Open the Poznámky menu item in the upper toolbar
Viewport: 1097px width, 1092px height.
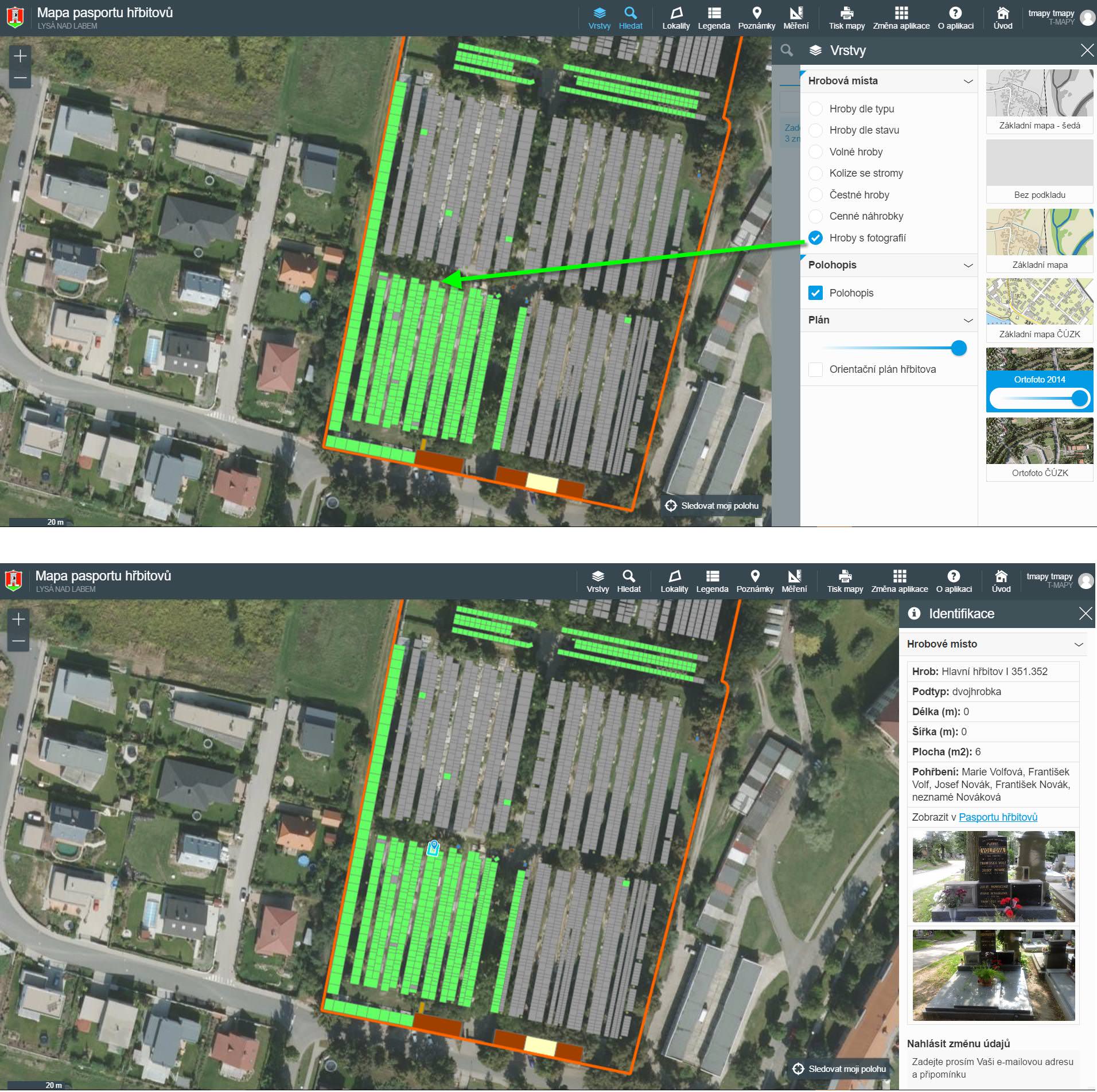click(x=756, y=18)
